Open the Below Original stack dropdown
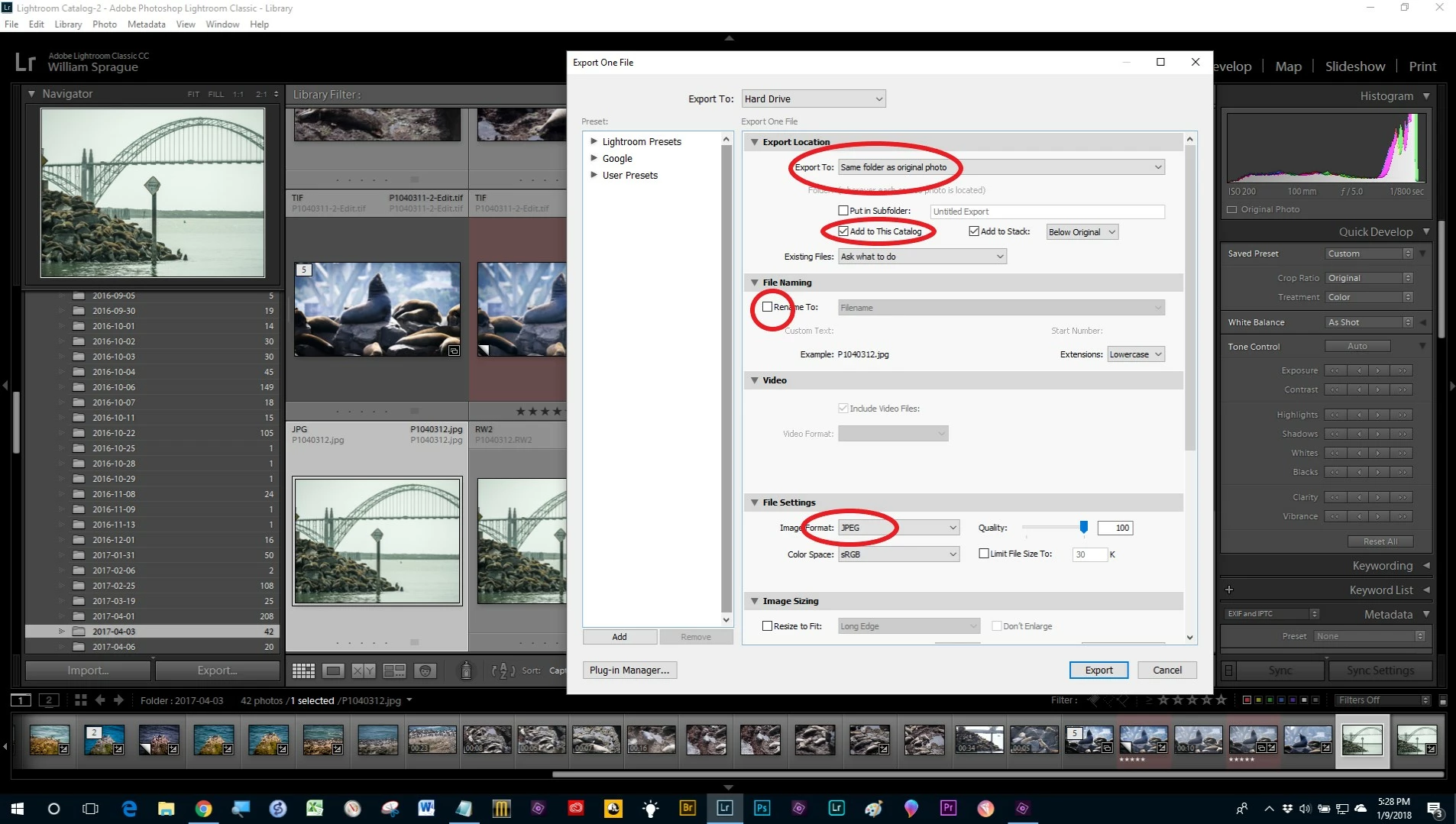The width and height of the screenshot is (1456, 824). coord(1082,232)
